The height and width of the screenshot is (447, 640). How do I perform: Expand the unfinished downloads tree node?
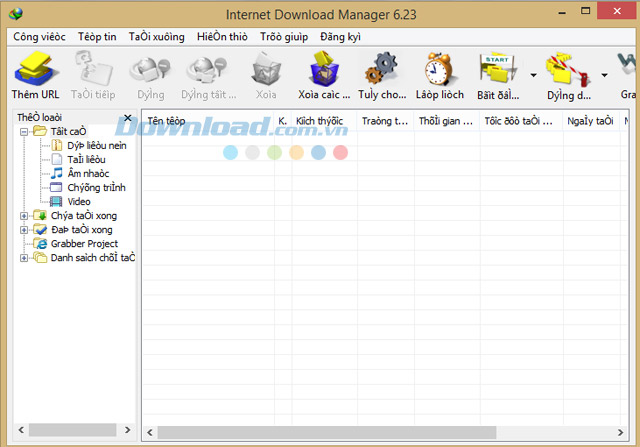pos(24,215)
